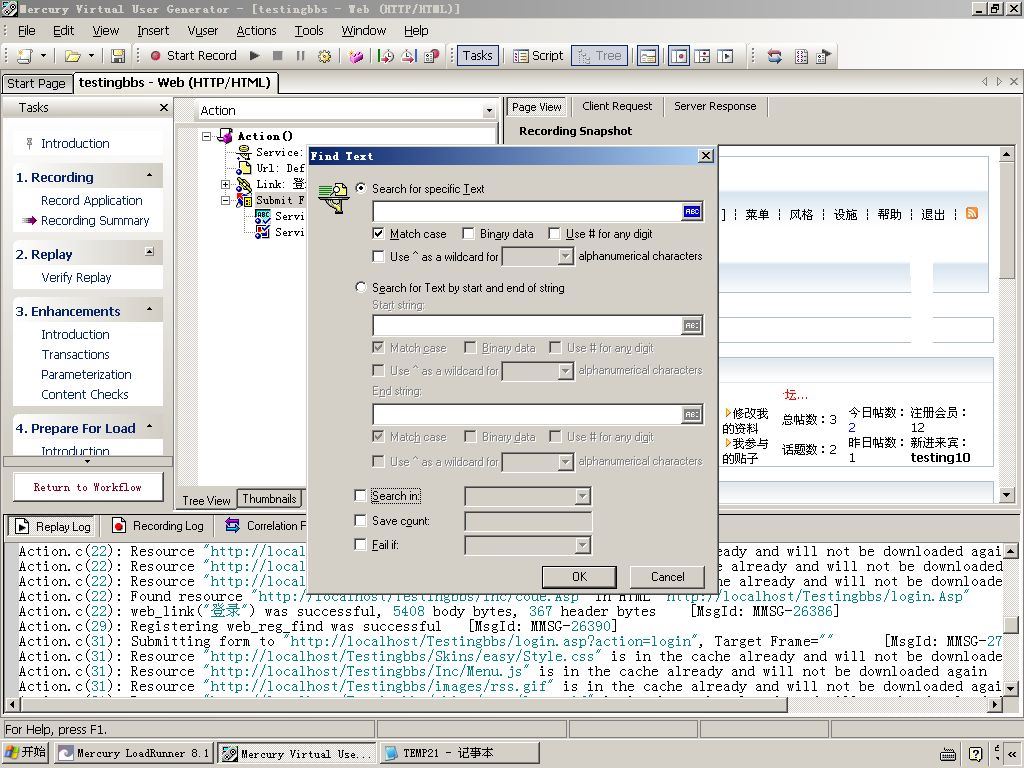Click Return to Workflow button

pos(88,487)
